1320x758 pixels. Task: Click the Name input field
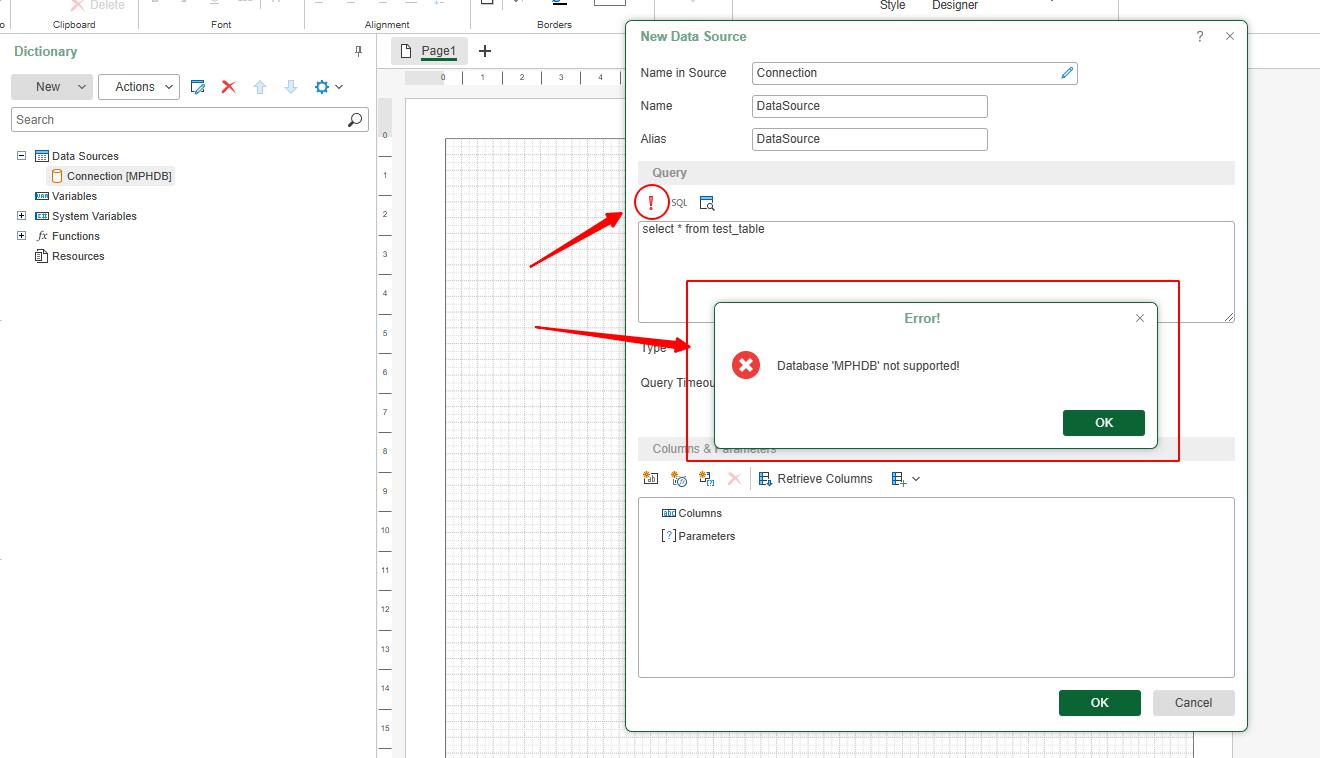tap(870, 106)
